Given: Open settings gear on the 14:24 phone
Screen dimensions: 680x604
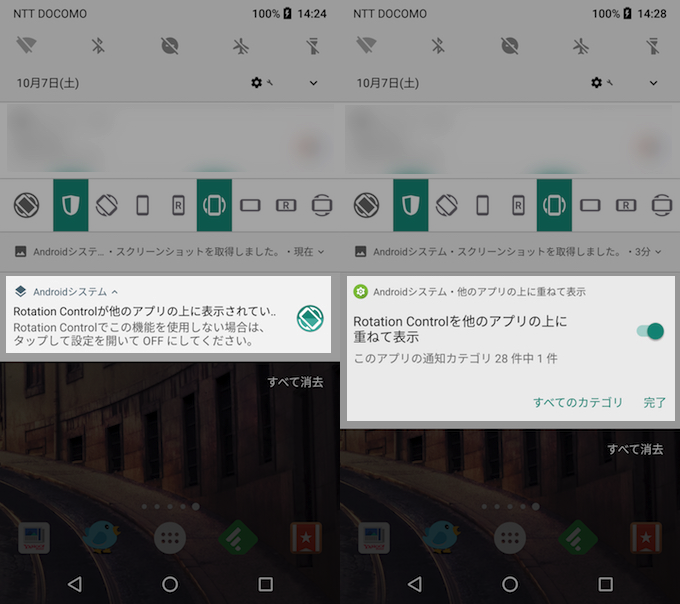Looking at the screenshot, I should pos(261,83).
